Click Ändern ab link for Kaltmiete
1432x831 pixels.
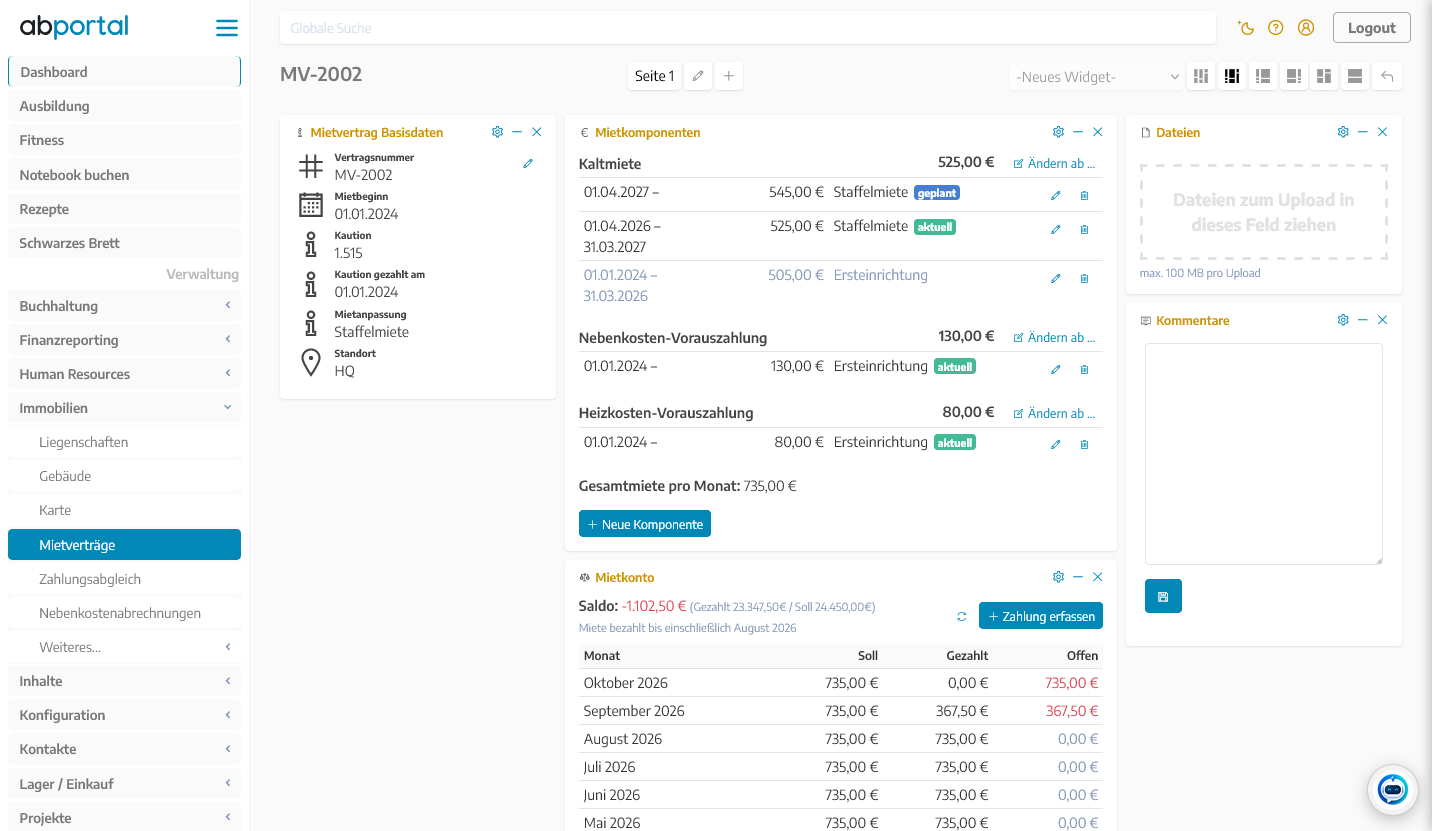tap(1054, 164)
